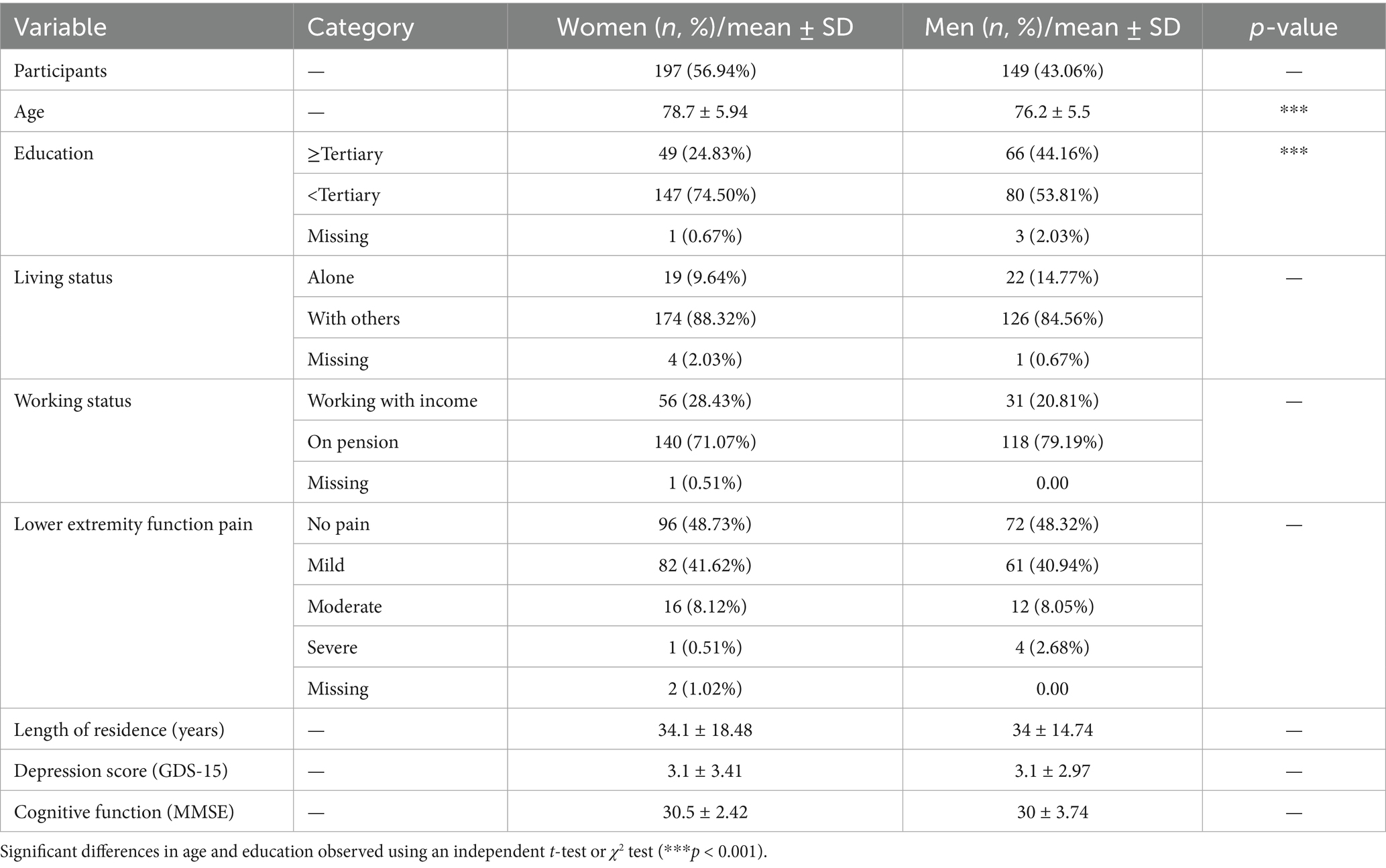This screenshot has height=868, width=1386.
Task: Select the ≥Tertiary education category cell
Action: coord(345,153)
